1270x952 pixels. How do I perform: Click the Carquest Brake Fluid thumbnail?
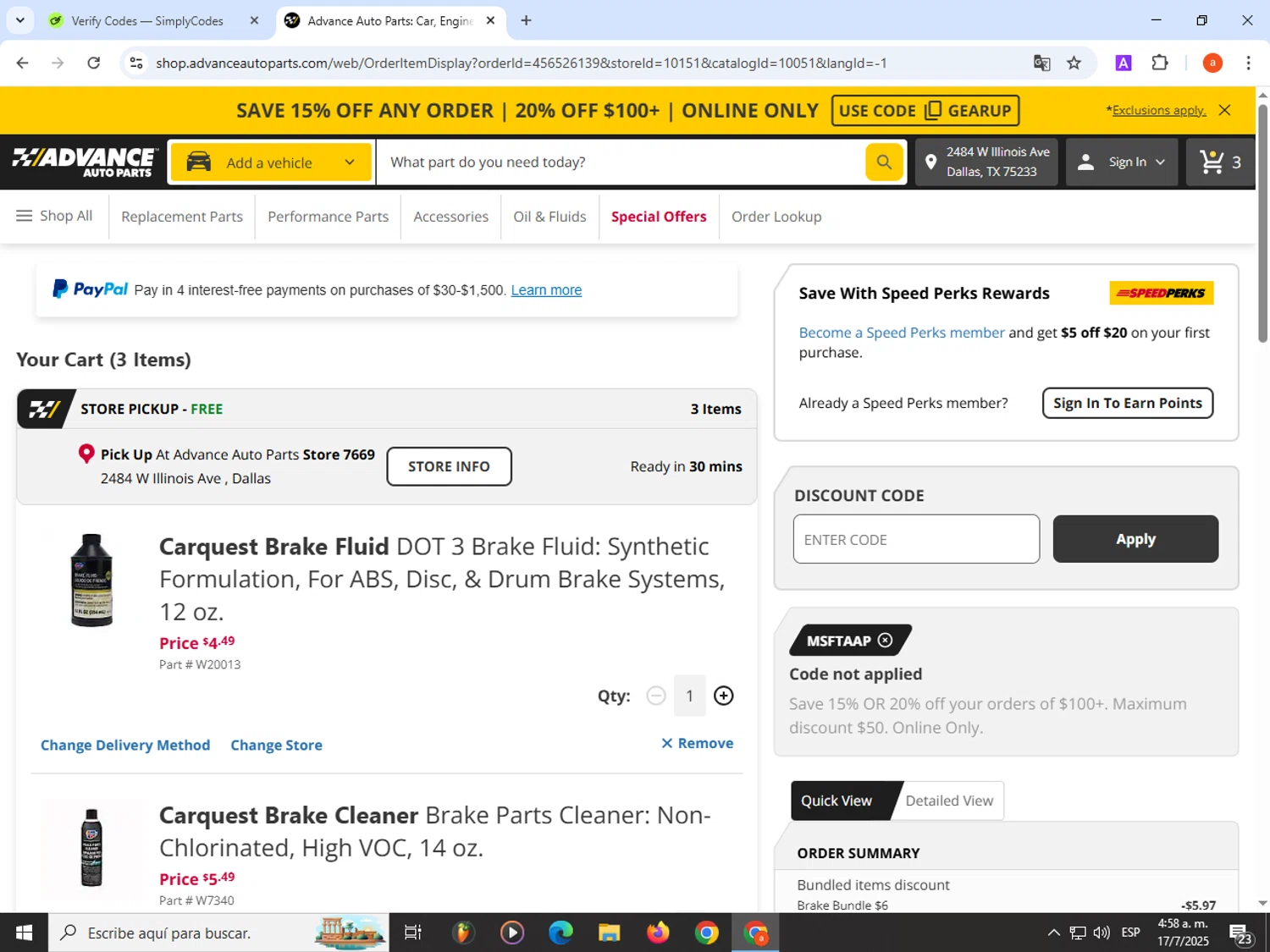click(x=91, y=580)
